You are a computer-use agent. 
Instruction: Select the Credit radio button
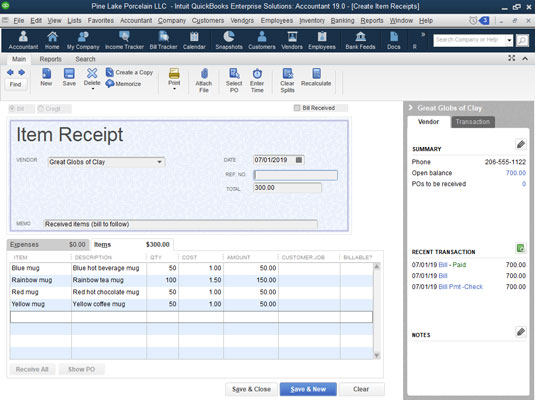[41, 109]
